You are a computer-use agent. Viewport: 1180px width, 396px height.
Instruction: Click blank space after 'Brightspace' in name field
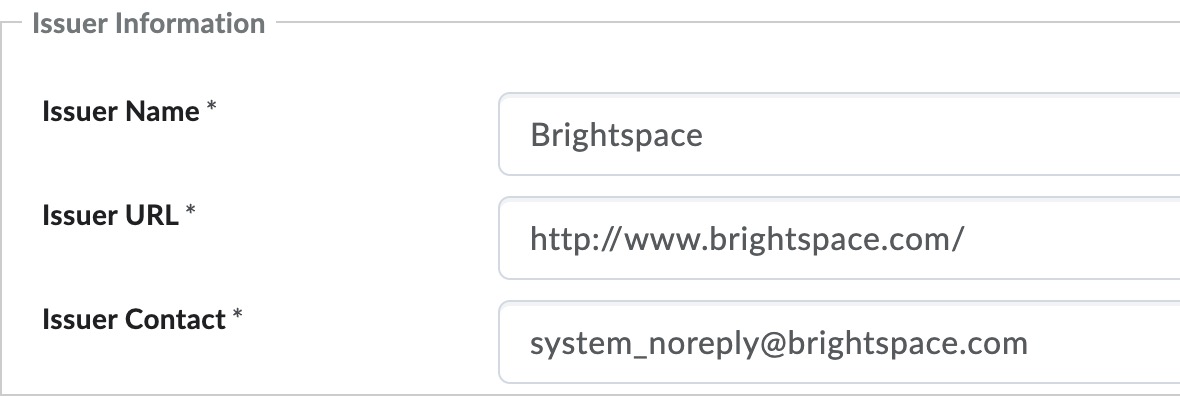pos(941,134)
